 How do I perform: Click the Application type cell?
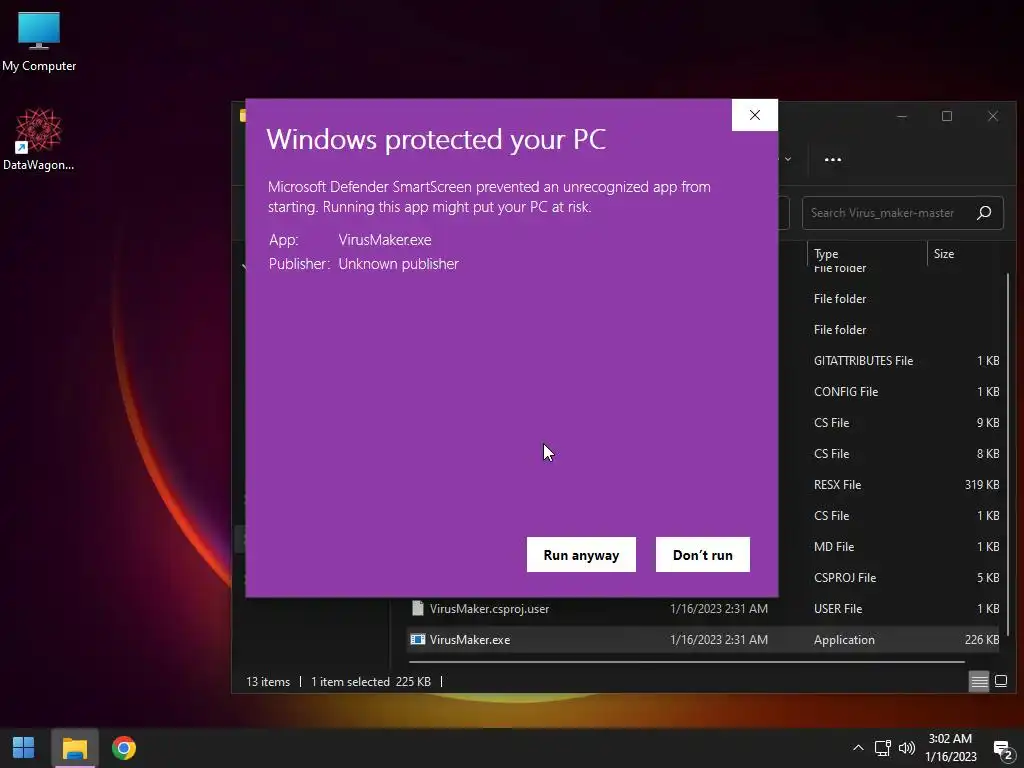[844, 640]
